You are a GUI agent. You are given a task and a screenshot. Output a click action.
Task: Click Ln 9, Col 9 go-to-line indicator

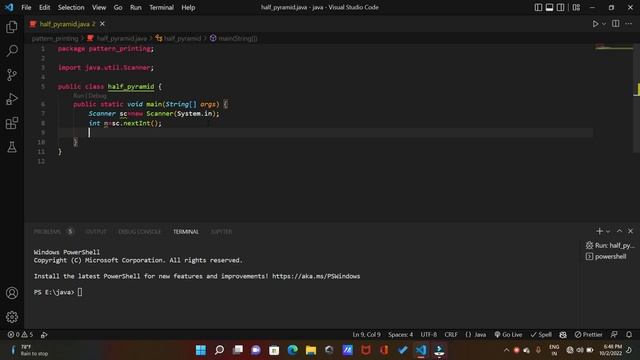coord(367,335)
